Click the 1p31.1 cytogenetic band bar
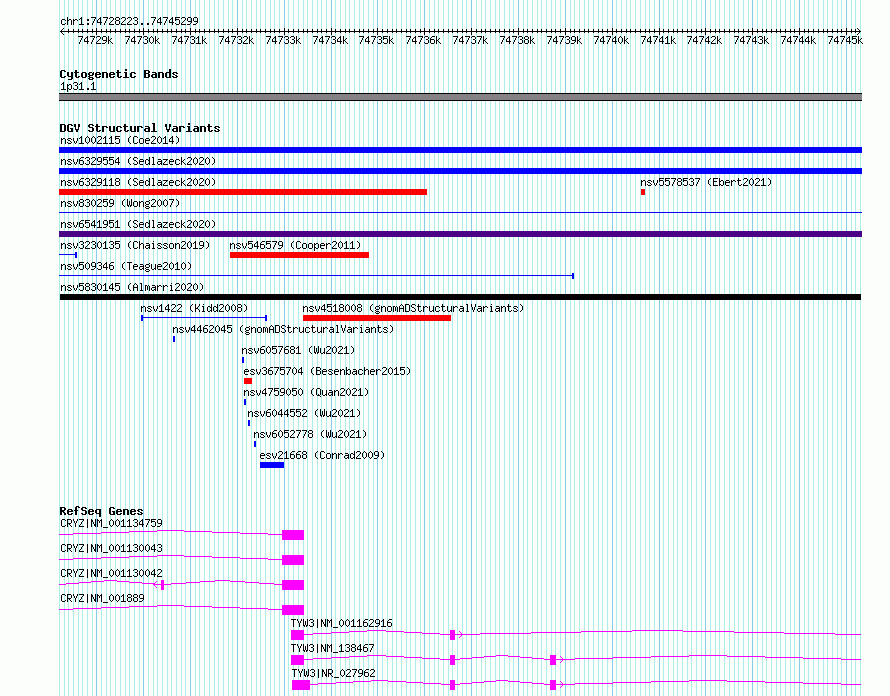This screenshot has height=696, width=890. [460, 97]
